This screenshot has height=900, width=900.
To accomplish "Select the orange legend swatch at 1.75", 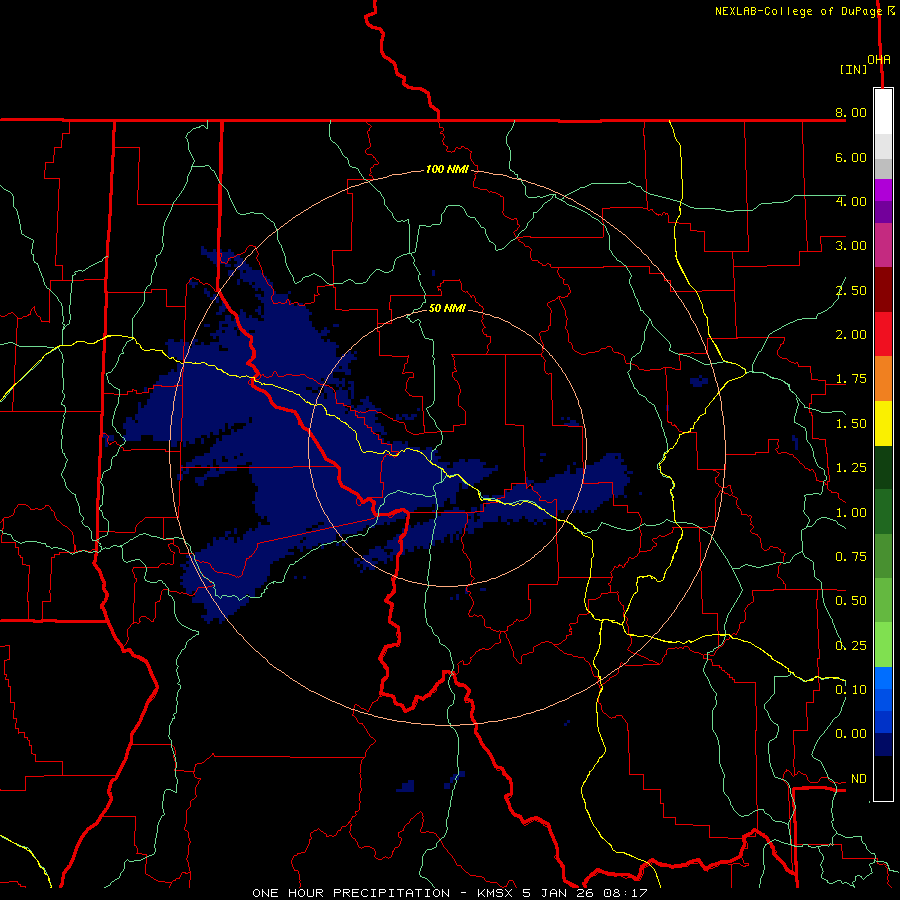I will 883,379.
